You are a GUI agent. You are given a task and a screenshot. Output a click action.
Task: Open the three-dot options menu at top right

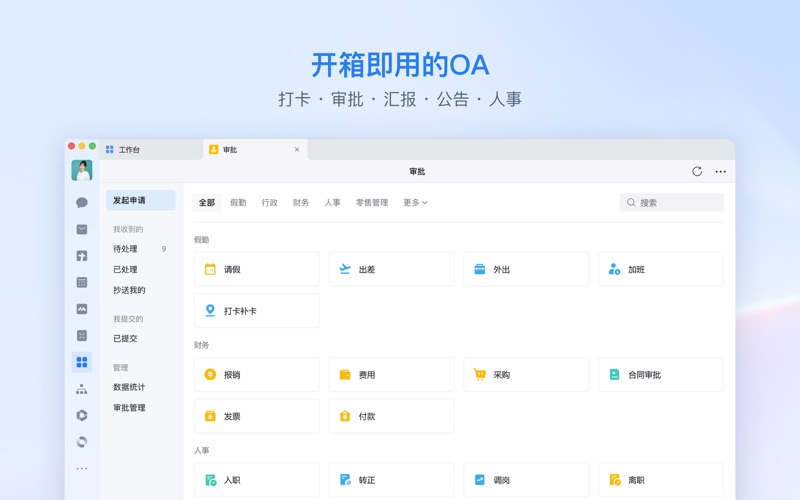[x=720, y=172]
